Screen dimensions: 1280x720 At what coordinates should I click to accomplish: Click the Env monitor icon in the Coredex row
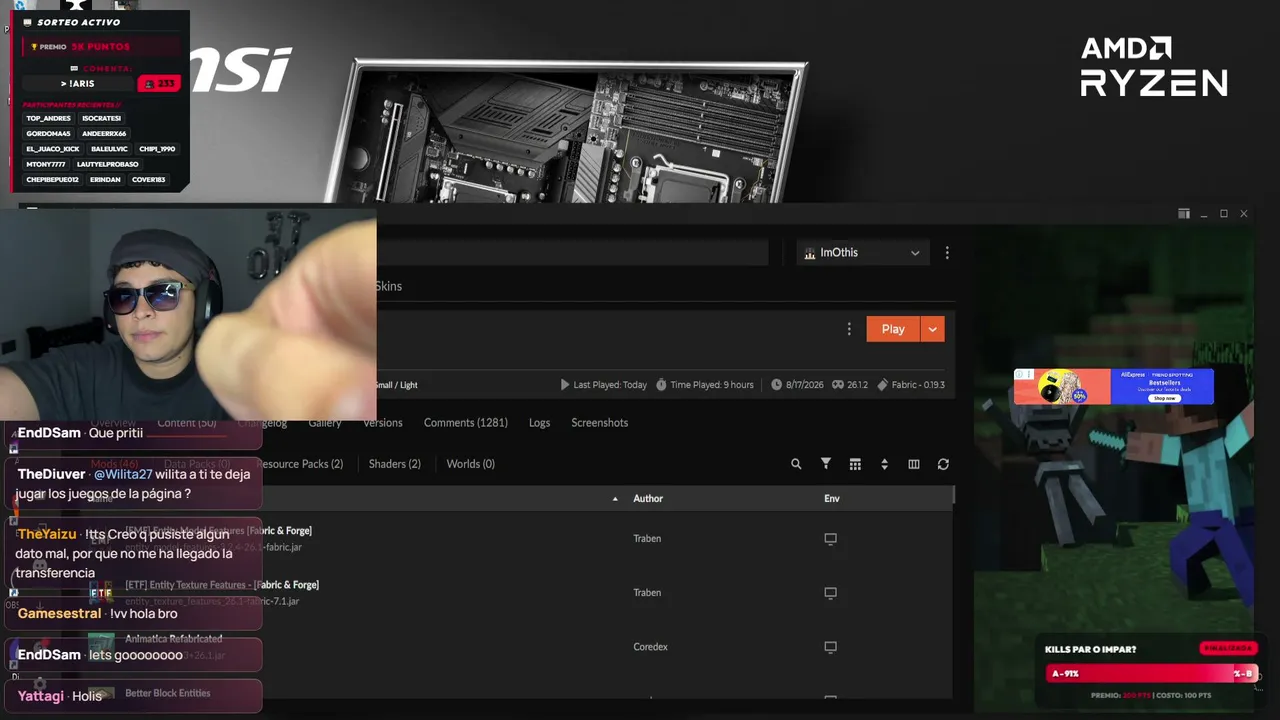830,647
